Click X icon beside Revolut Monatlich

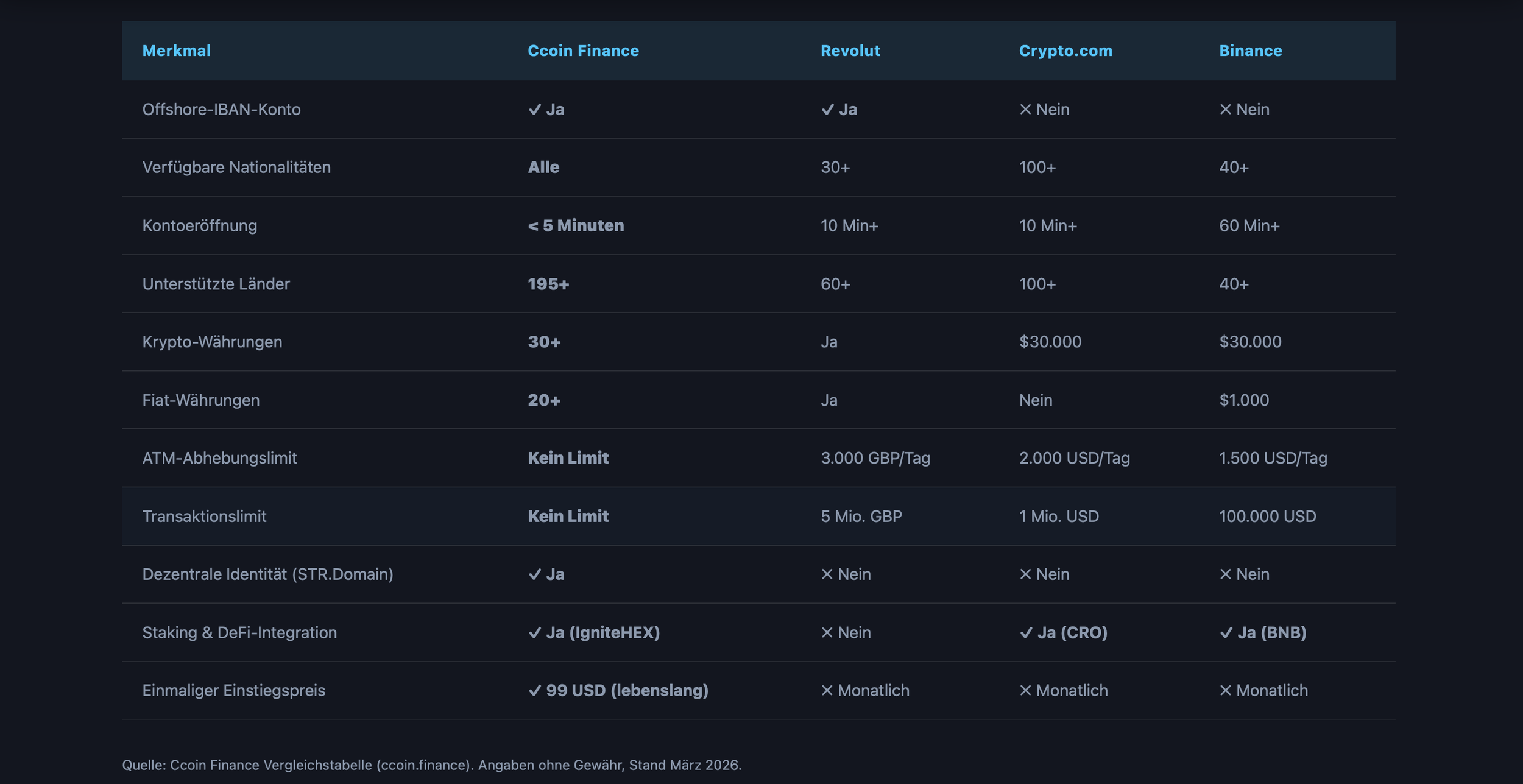tap(827, 691)
